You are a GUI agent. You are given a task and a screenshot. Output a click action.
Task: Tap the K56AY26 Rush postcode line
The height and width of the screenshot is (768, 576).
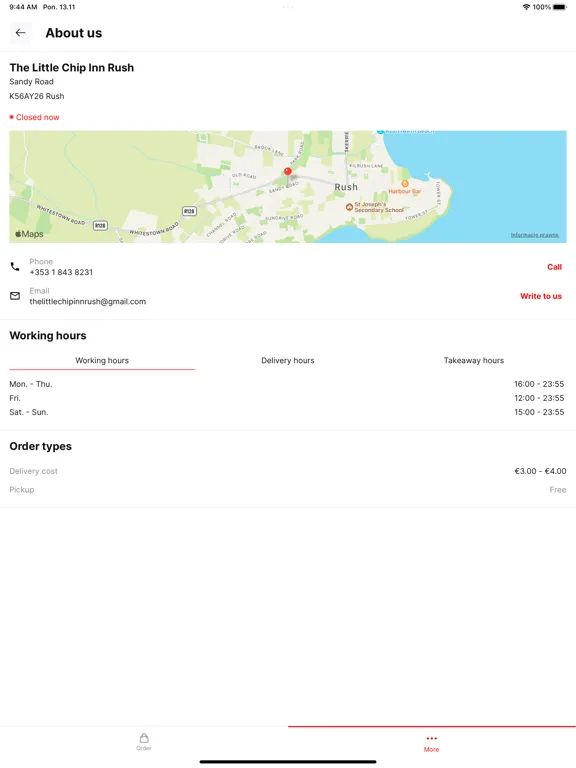(x=37, y=96)
